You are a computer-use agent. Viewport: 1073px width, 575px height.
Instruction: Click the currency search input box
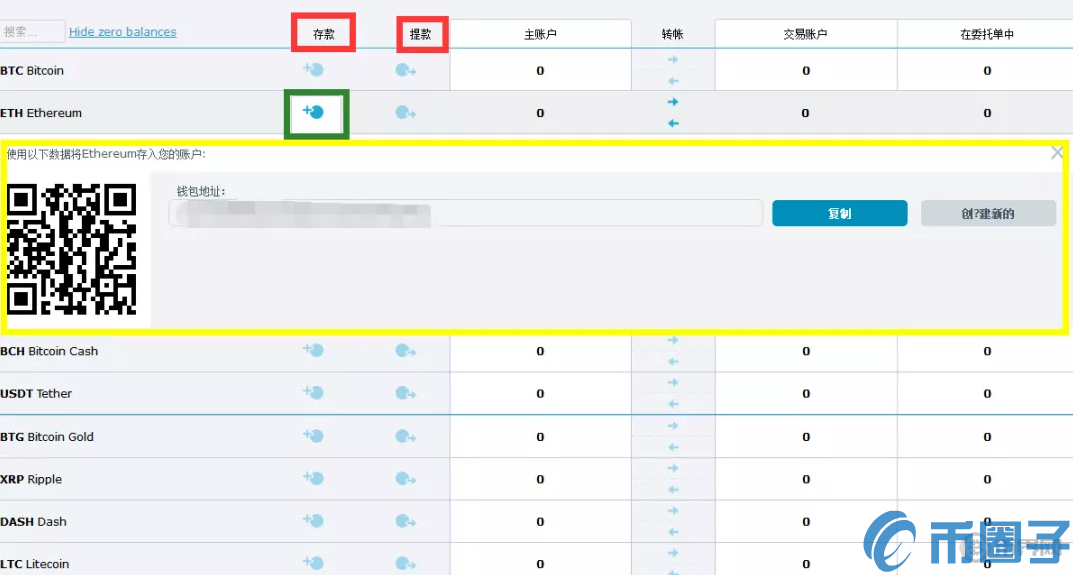tap(33, 32)
